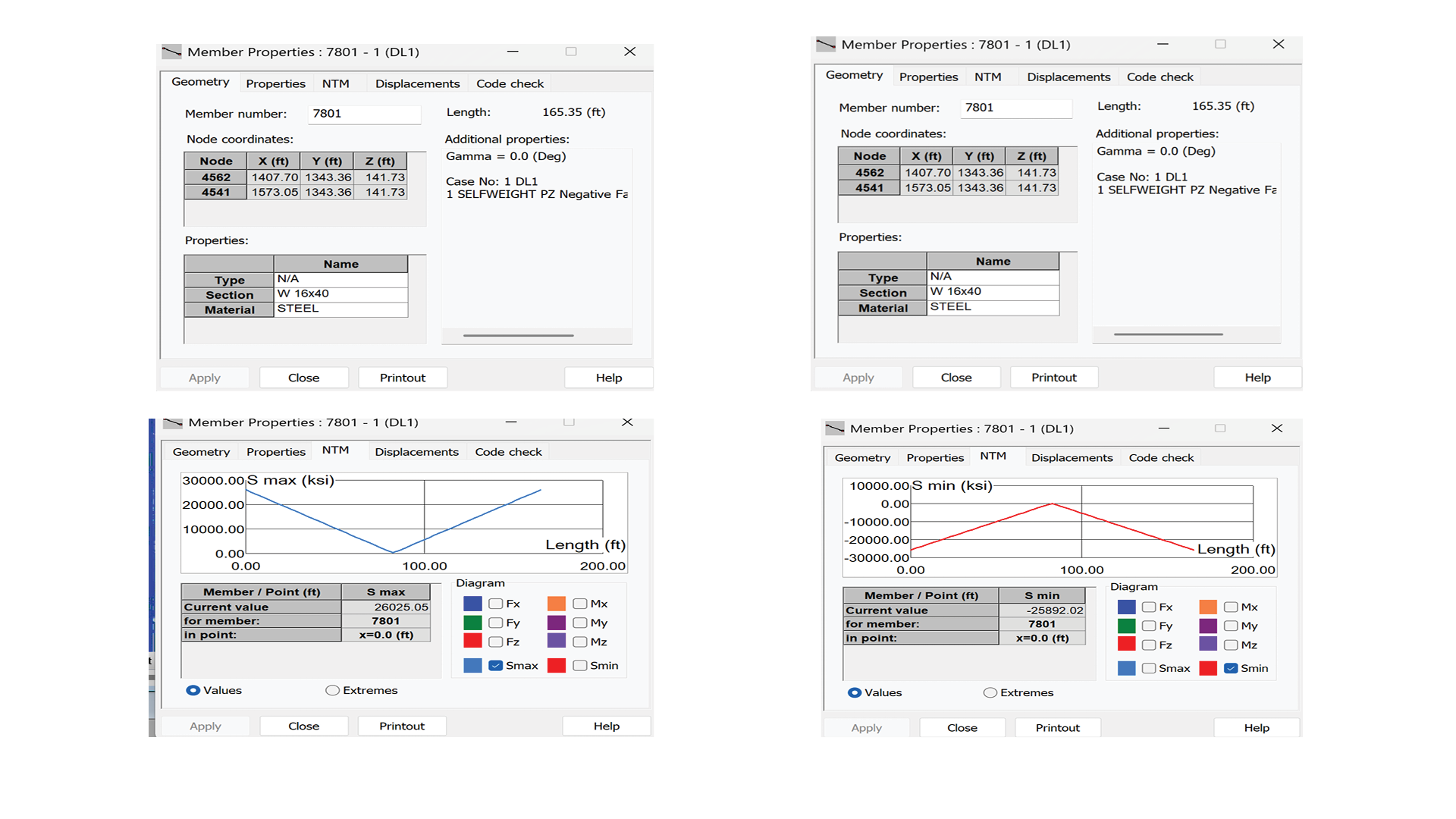Viewport: 1456px width, 819px height.
Task: Open Code check tab in top-right dialog
Action: (1159, 77)
